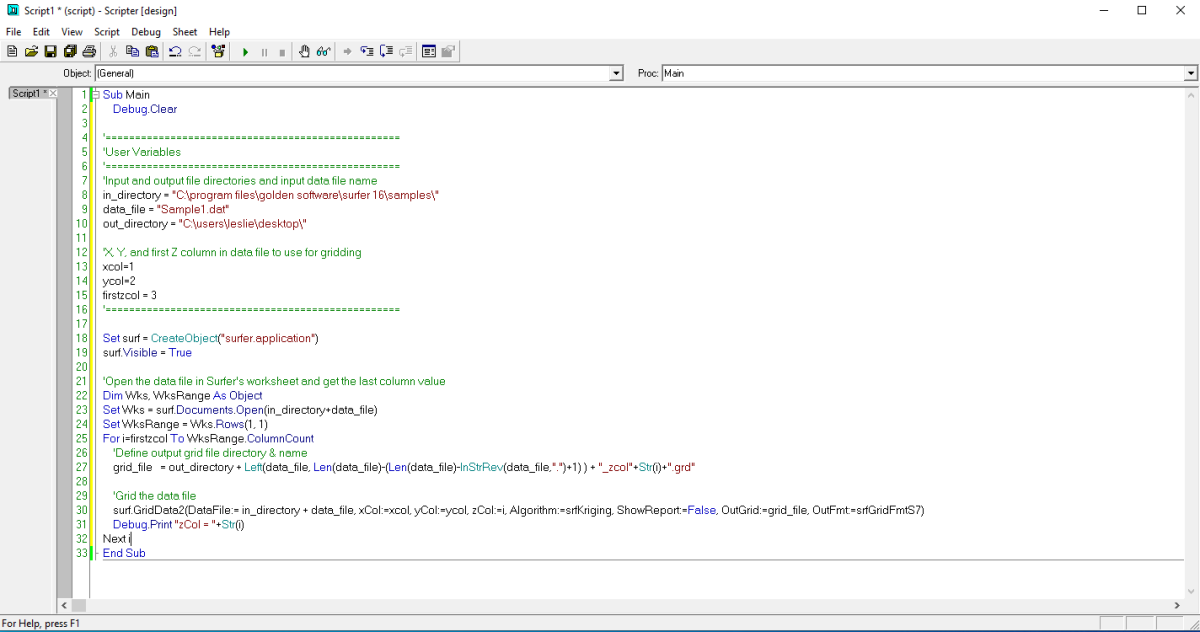The image size is (1200, 632).
Task: Open the Object dropdown showing [General]
Action: pos(617,73)
